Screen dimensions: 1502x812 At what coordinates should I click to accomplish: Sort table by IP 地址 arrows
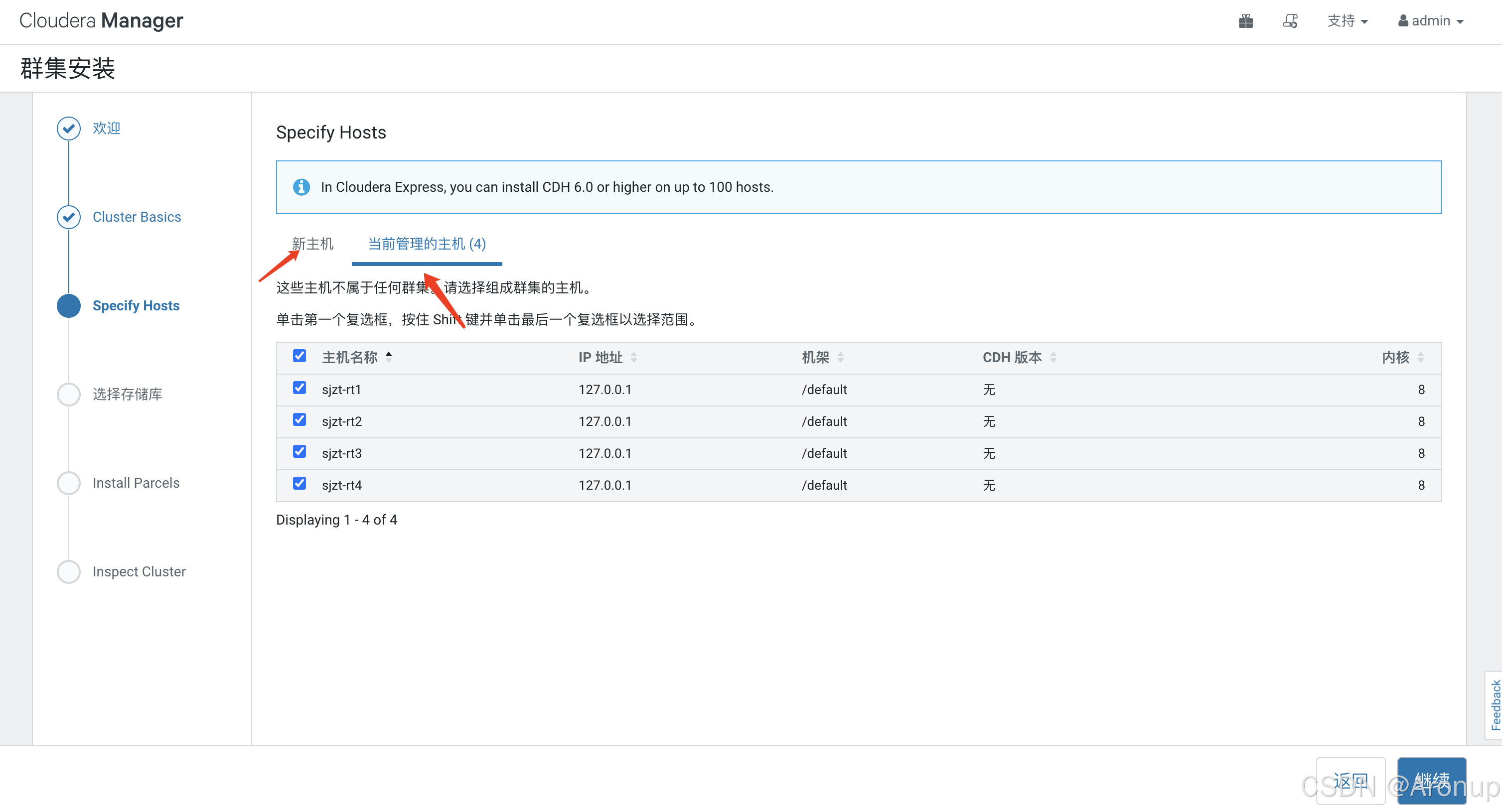coord(633,357)
